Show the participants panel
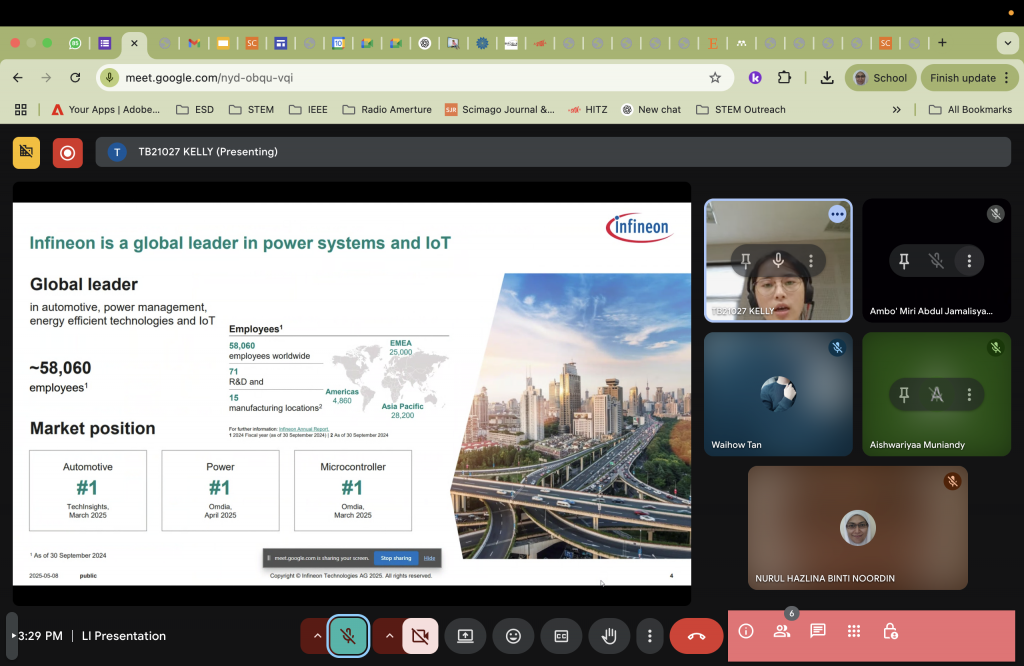 pos(782,631)
